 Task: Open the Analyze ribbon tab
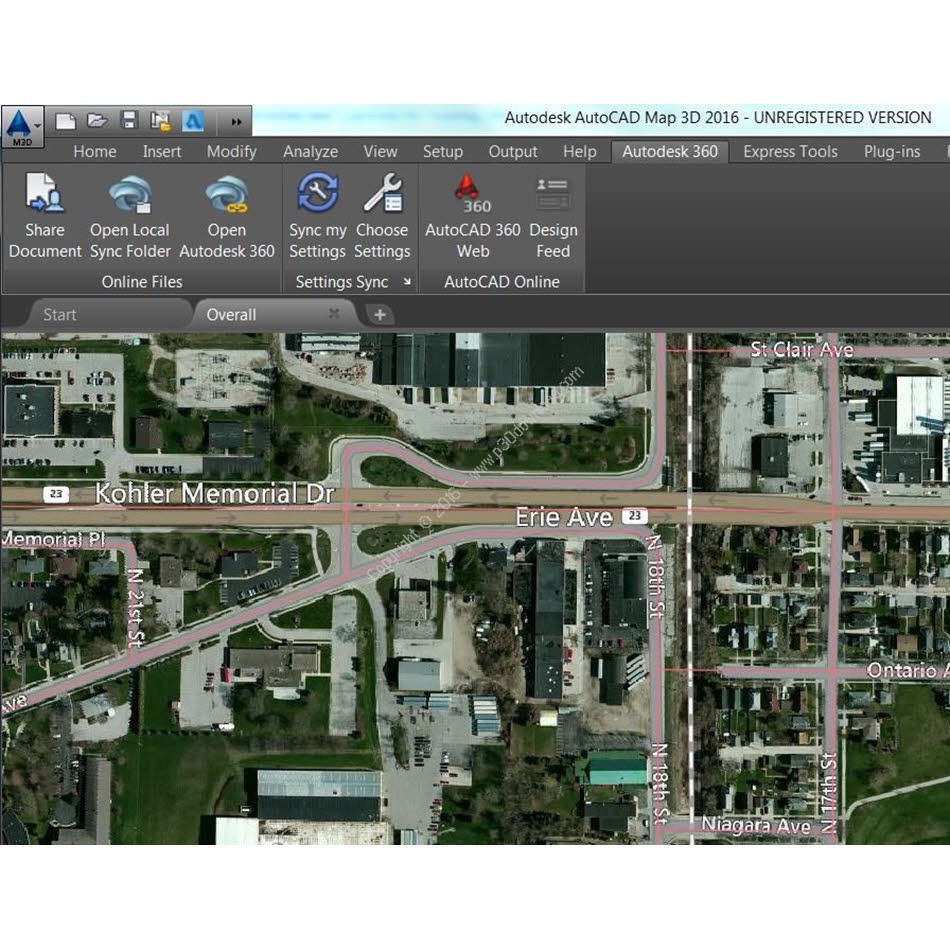[x=310, y=152]
